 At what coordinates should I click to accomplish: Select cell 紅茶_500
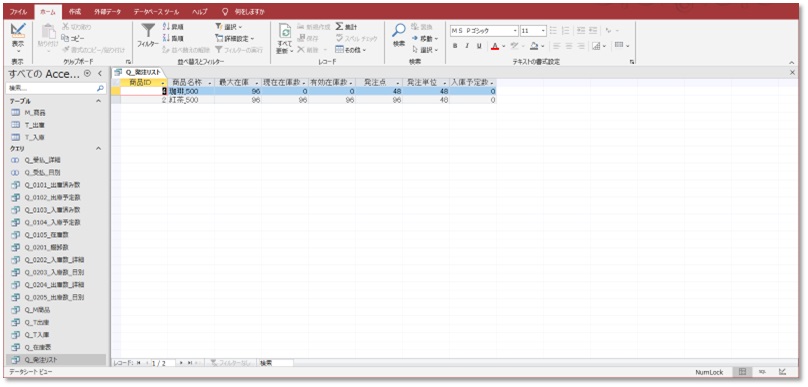coord(191,100)
